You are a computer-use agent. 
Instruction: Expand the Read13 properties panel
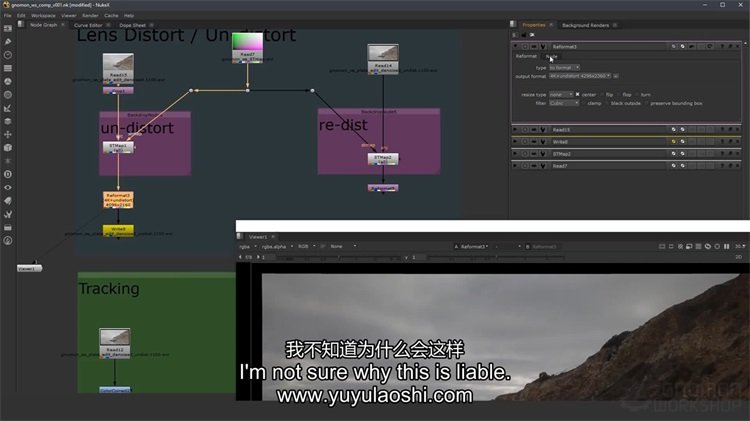pyautogui.click(x=516, y=130)
